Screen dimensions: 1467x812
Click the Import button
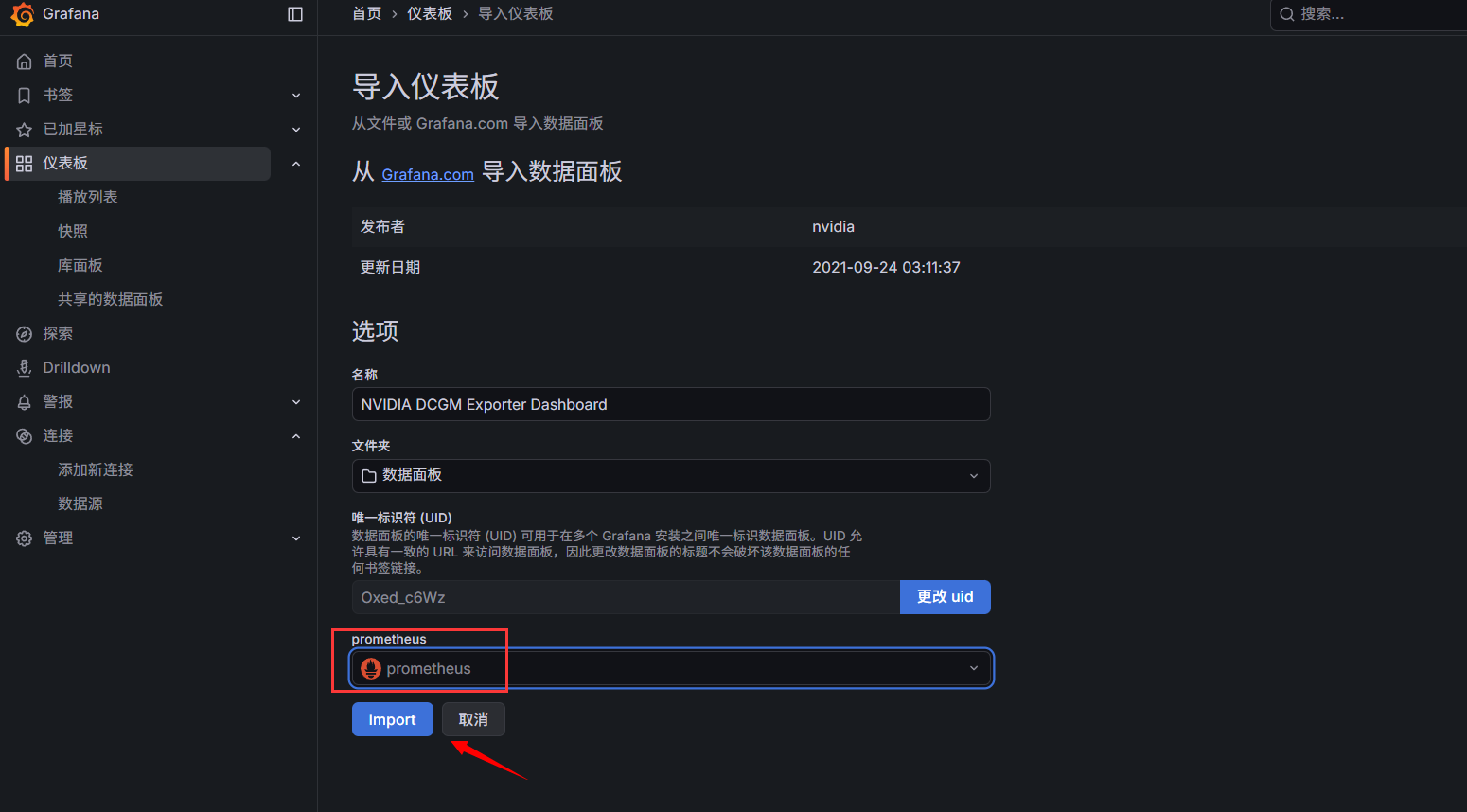(392, 719)
